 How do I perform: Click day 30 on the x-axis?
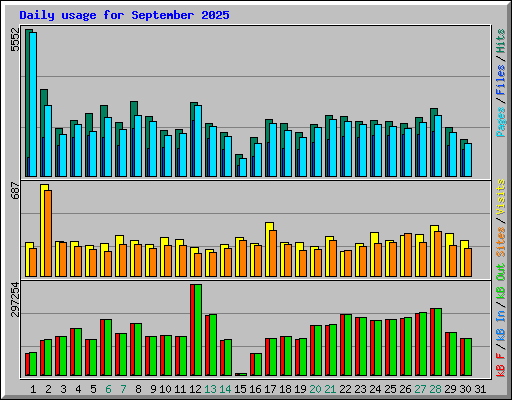point(465,389)
